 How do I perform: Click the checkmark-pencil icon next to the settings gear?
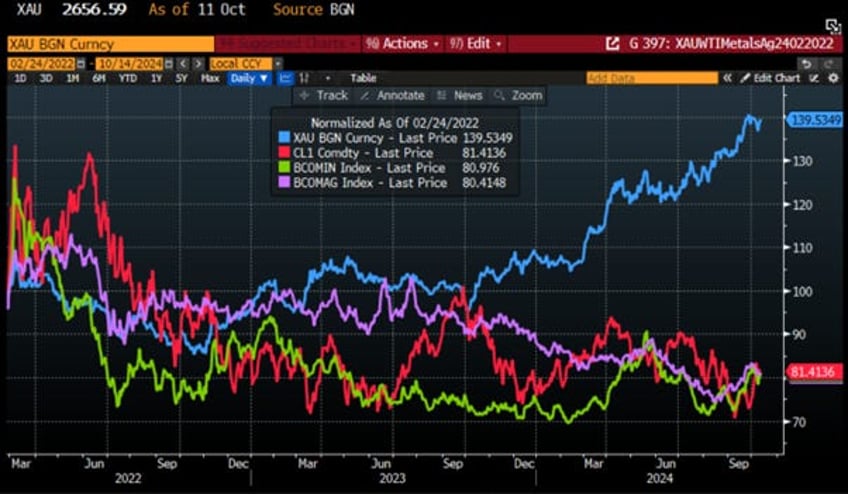click(814, 78)
